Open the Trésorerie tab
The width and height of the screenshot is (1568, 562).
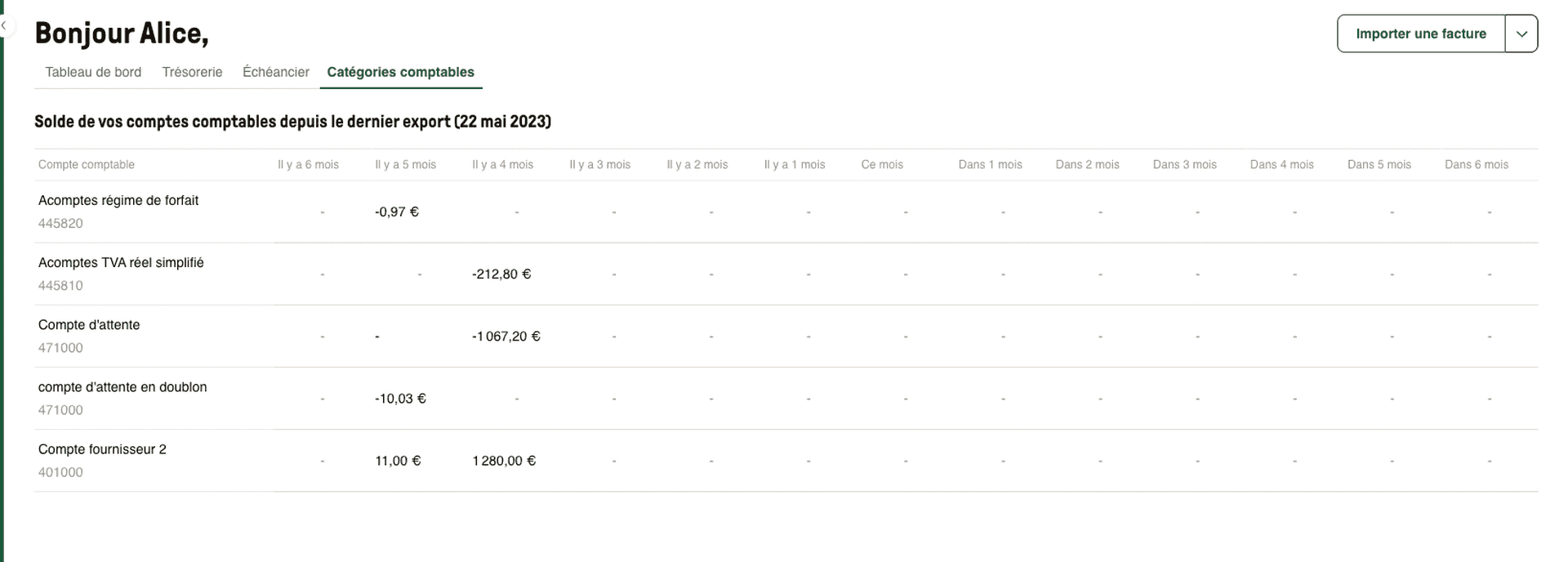[192, 72]
